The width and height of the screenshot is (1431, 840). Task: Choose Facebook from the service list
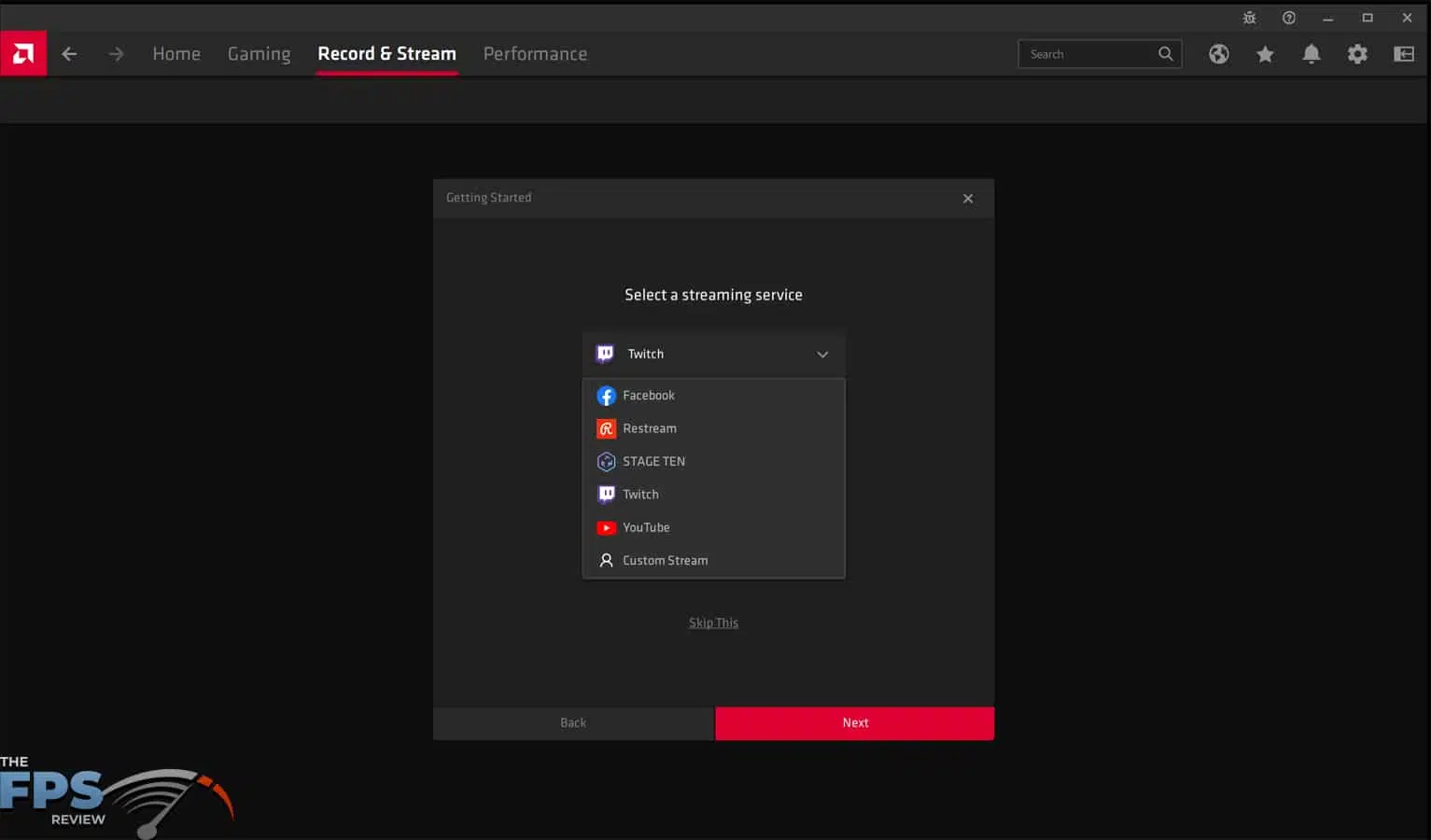point(713,396)
